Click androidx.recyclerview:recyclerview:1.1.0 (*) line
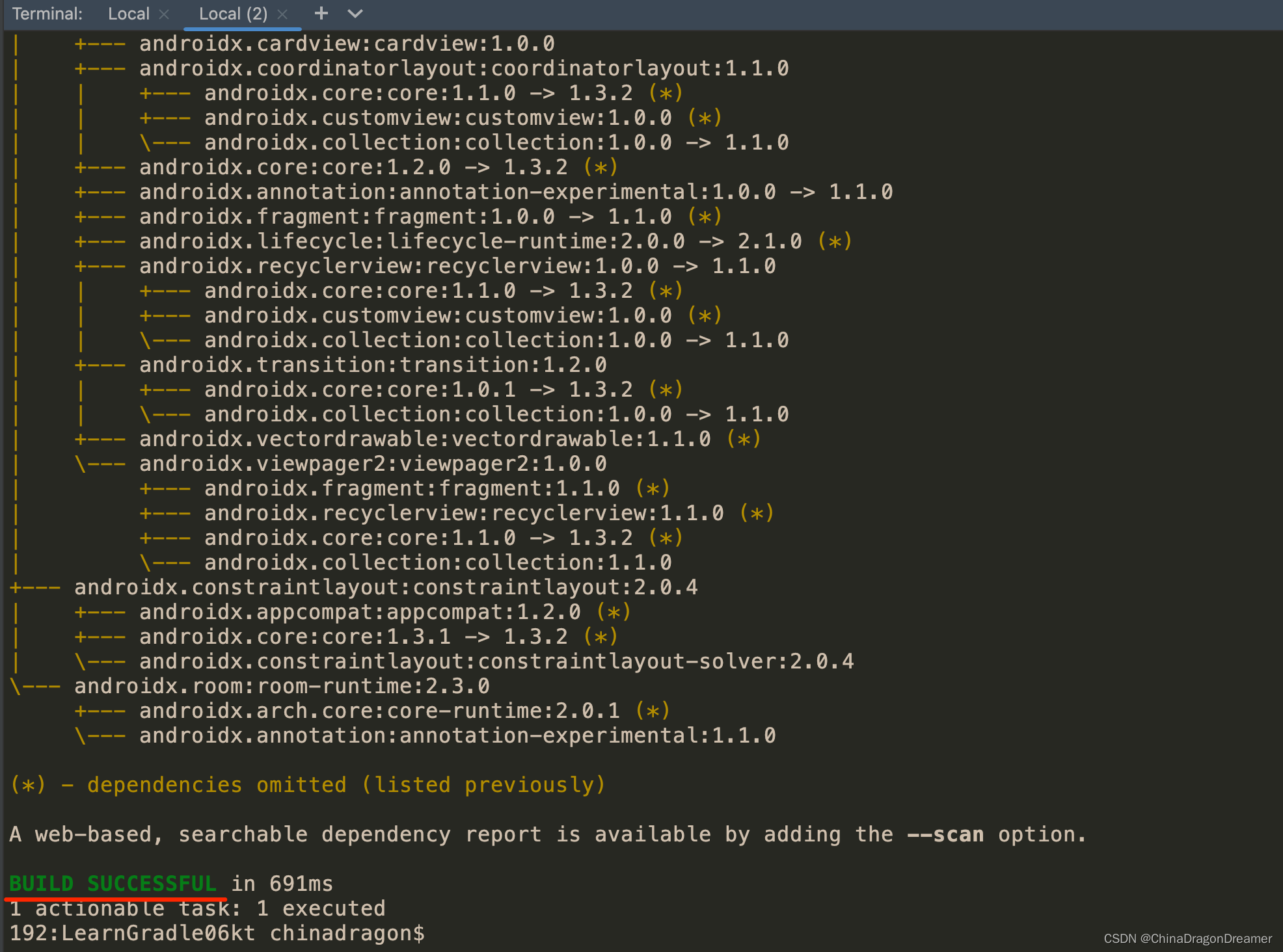 point(489,513)
